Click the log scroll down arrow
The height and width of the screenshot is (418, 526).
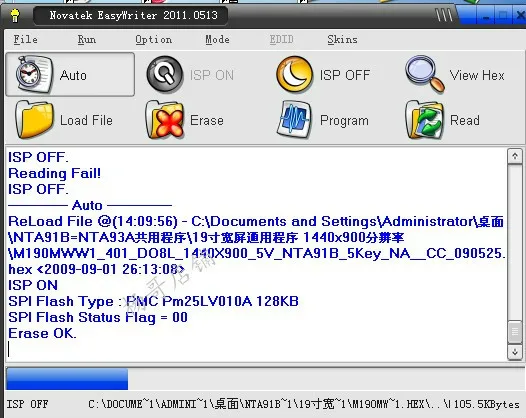[515, 352]
